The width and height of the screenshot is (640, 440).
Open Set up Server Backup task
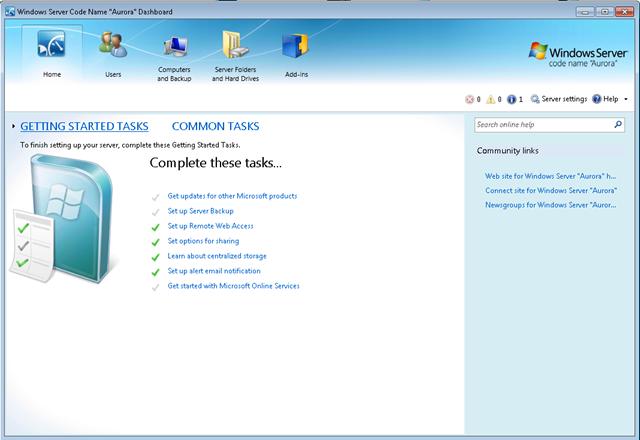200,211
